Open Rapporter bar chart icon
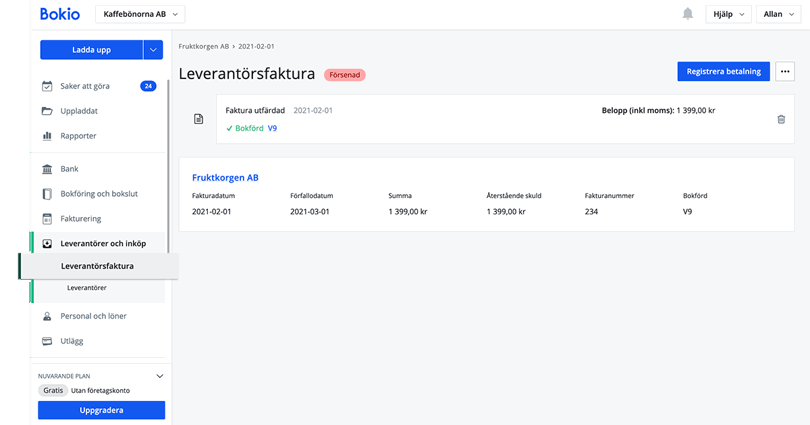This screenshot has height=425, width=810. point(47,136)
